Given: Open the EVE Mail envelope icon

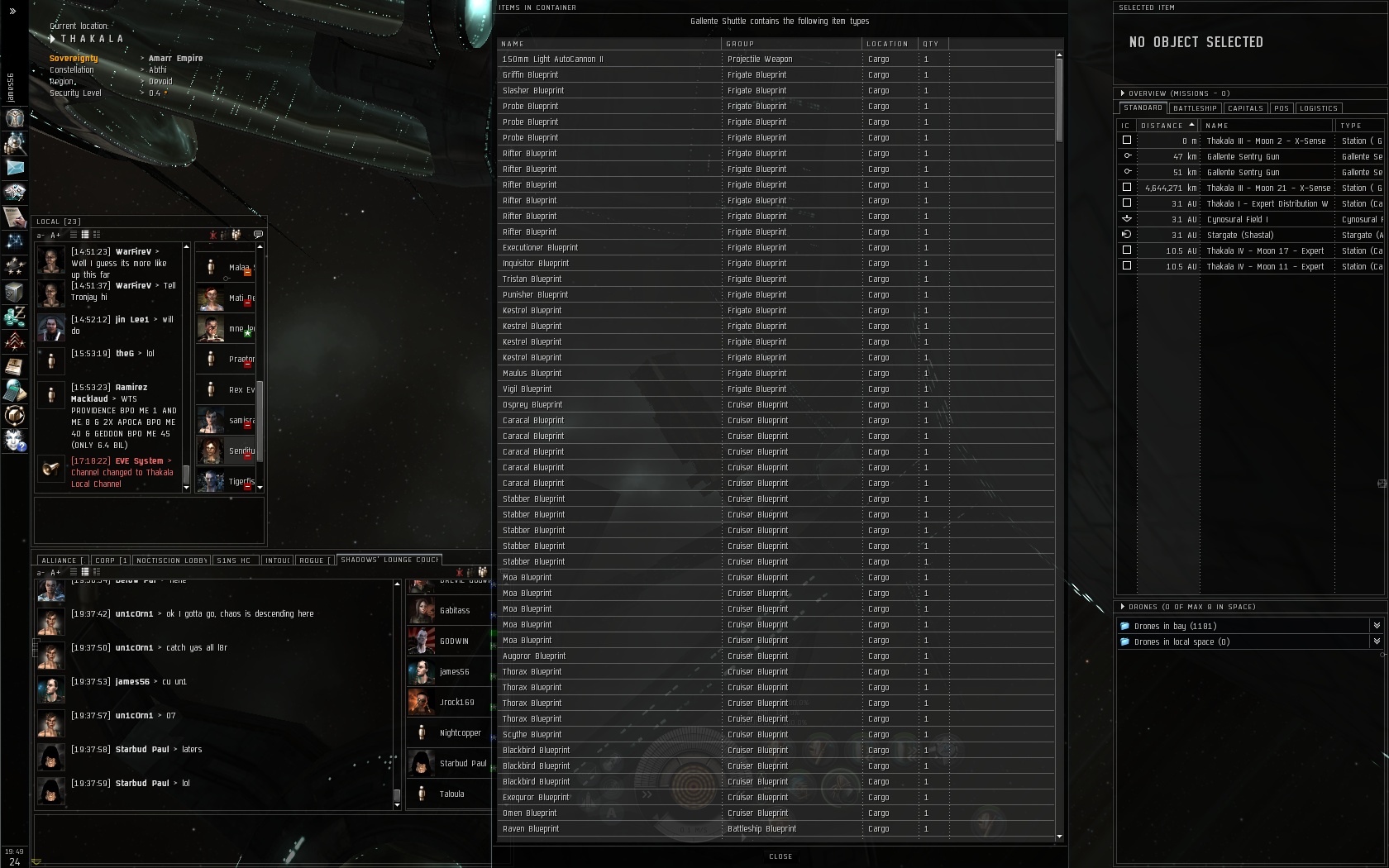Looking at the screenshot, I should pyautogui.click(x=15, y=167).
